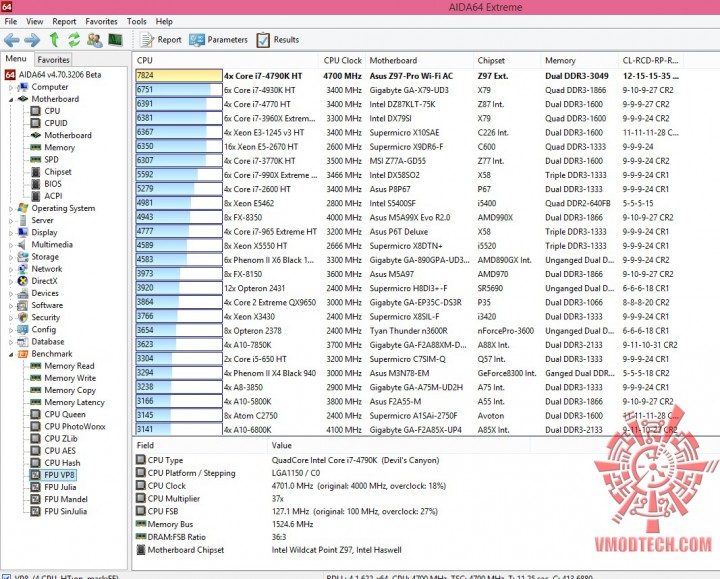Select the FPU SinJulia benchmark
The width and height of the screenshot is (720, 579).
click(x=59, y=512)
